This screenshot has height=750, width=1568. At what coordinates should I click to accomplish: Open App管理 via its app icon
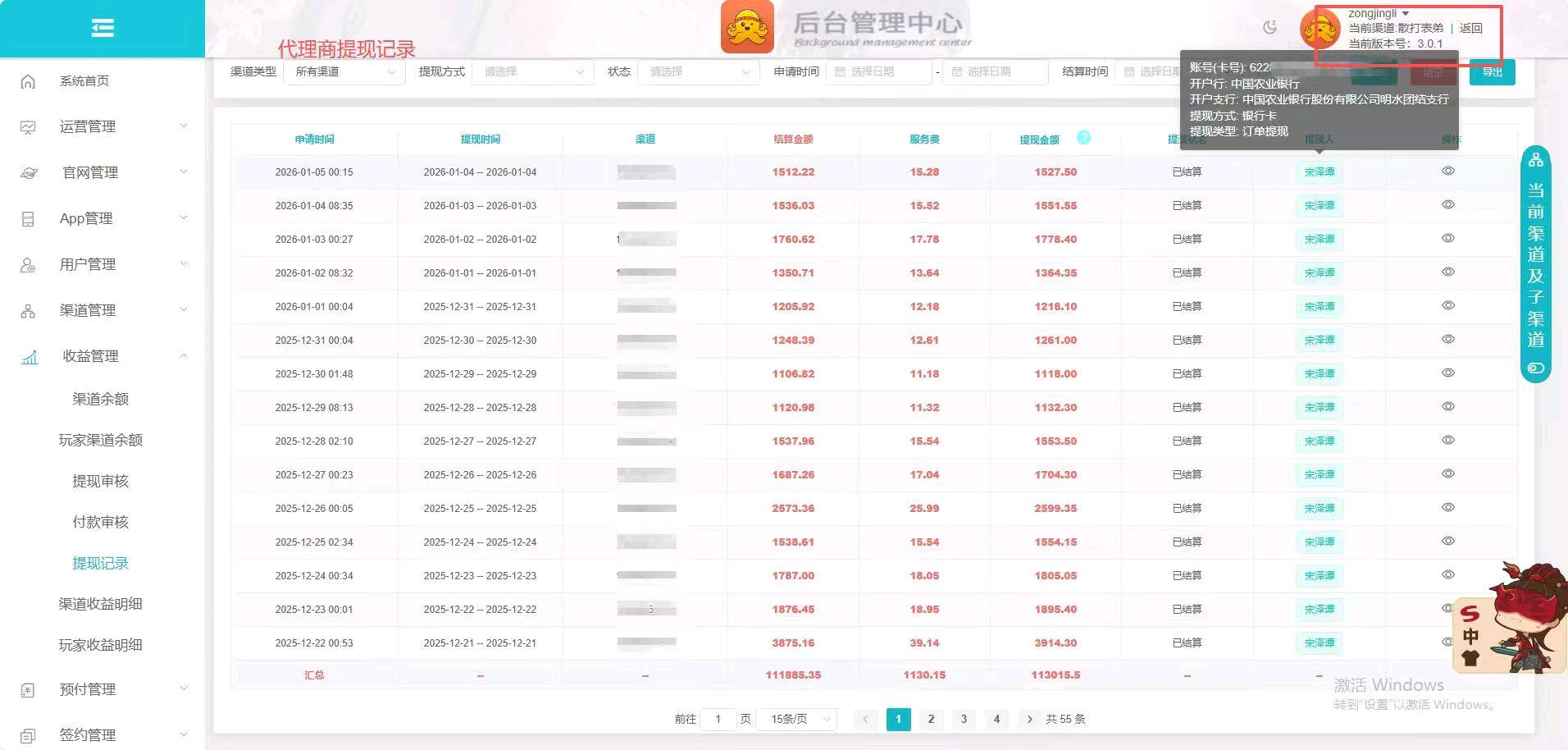(x=28, y=218)
